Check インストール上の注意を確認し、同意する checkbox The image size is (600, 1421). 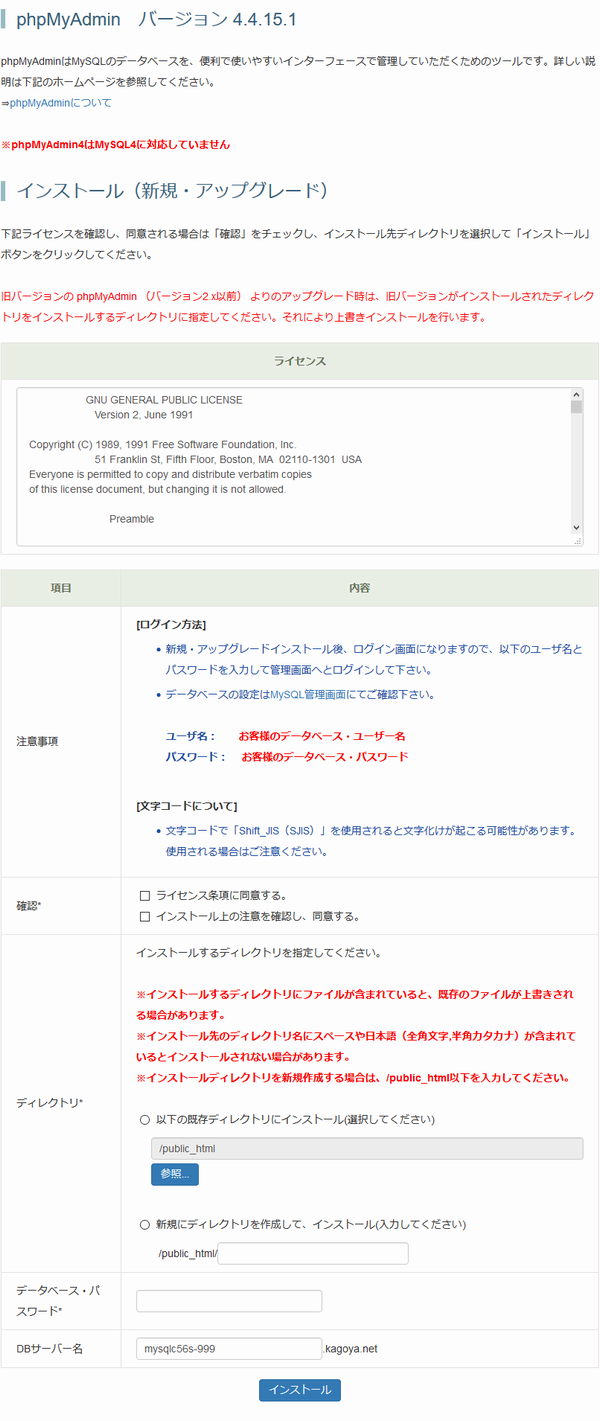[x=145, y=916]
